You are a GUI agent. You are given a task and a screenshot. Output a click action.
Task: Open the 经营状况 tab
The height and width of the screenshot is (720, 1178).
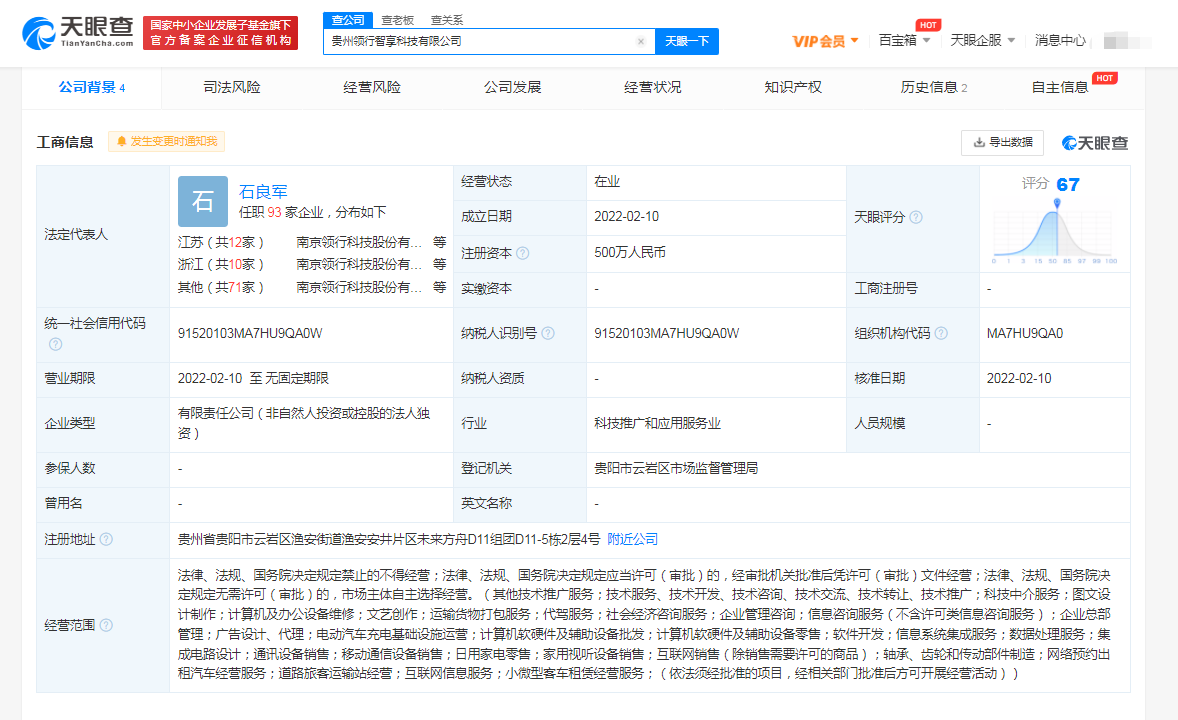tap(652, 87)
